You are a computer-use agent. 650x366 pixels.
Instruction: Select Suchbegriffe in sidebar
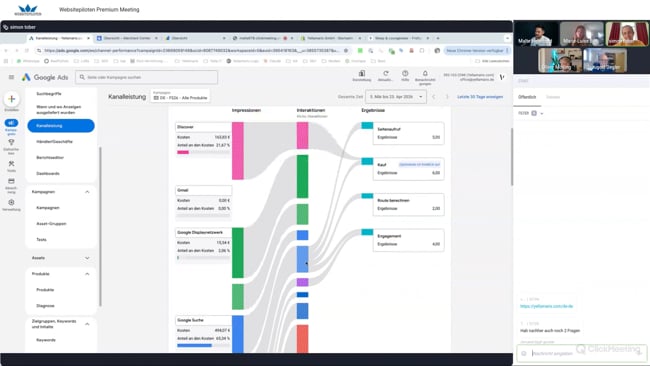49,94
